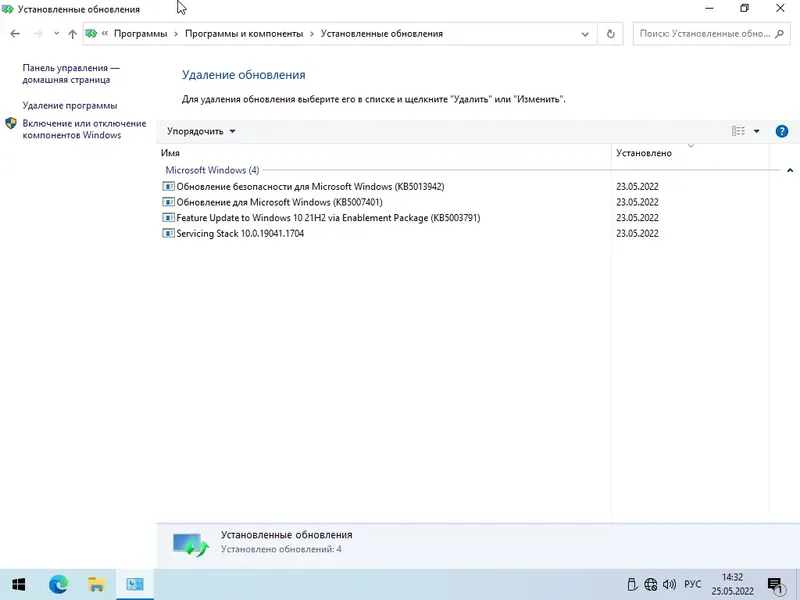Open the notification center icon
The width and height of the screenshot is (800, 600).
click(x=775, y=585)
